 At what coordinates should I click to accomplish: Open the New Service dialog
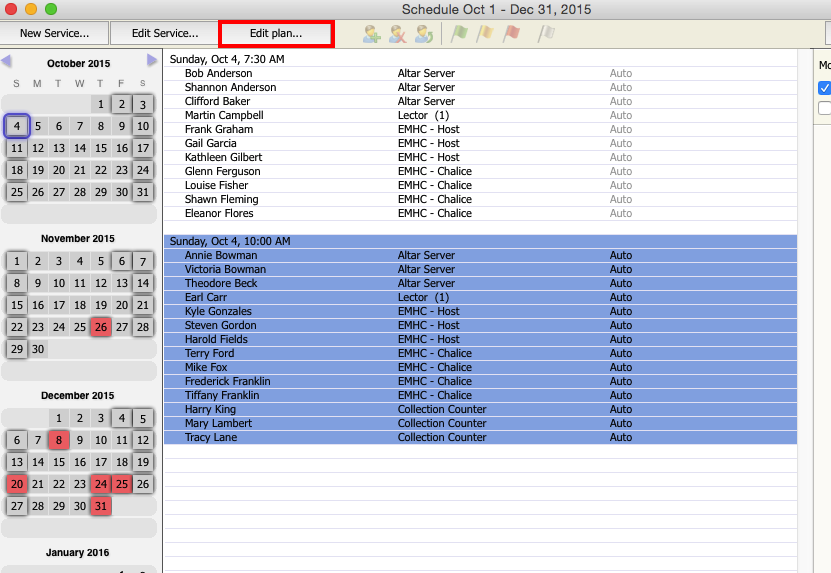54,33
